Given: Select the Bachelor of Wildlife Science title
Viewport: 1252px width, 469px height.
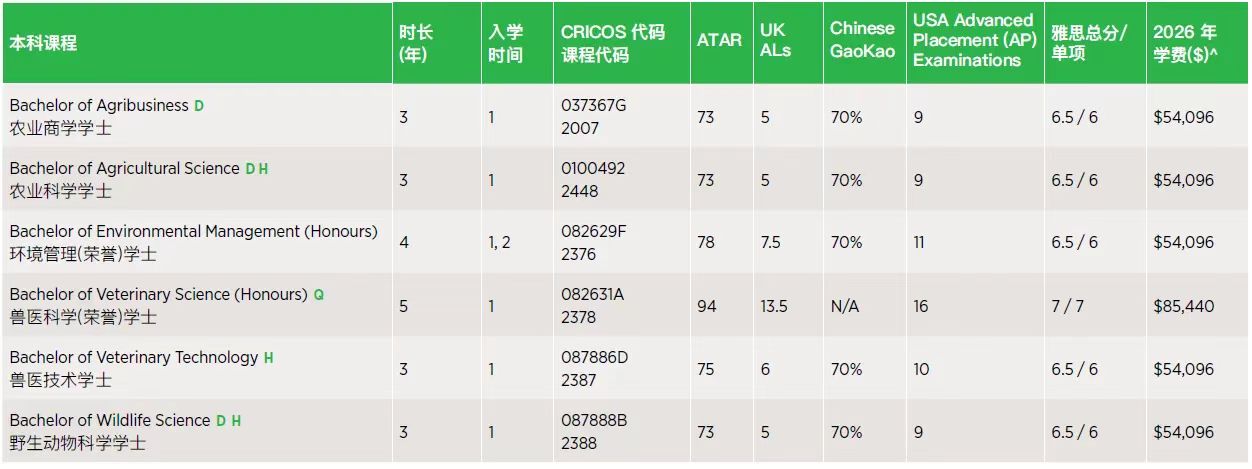Looking at the screenshot, I should 110,421.
